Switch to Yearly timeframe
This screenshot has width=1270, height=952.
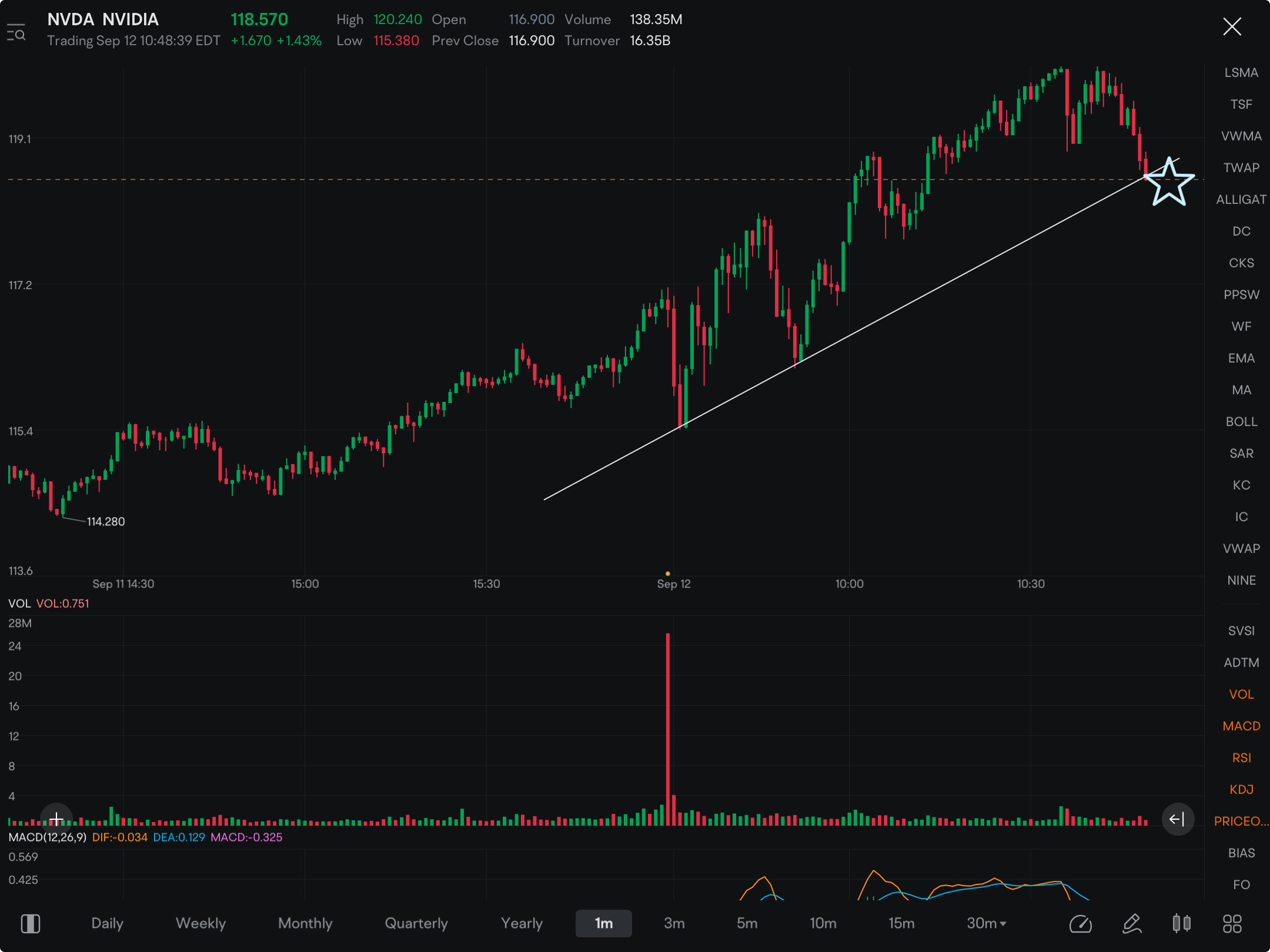tap(522, 923)
